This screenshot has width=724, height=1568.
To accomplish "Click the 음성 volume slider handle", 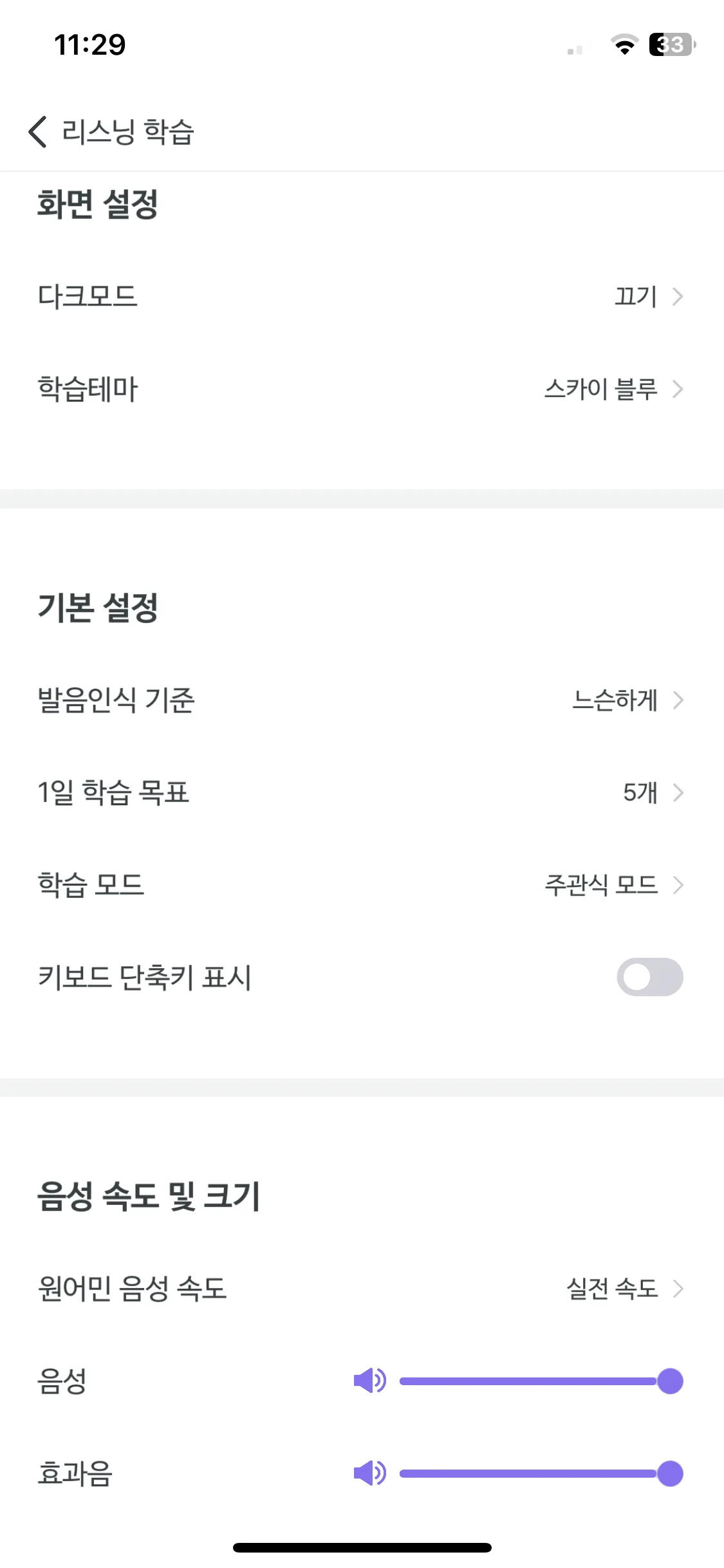I will (x=670, y=1381).
